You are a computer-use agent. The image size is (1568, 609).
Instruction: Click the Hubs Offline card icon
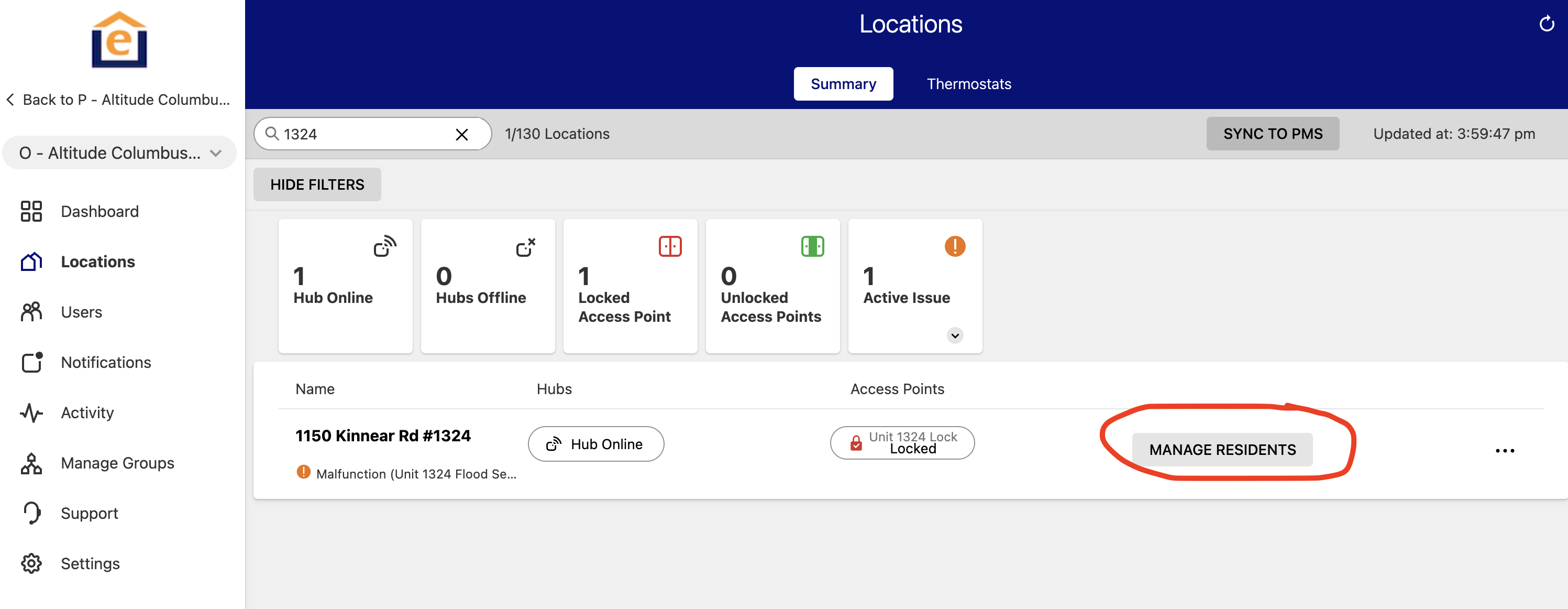(x=526, y=247)
